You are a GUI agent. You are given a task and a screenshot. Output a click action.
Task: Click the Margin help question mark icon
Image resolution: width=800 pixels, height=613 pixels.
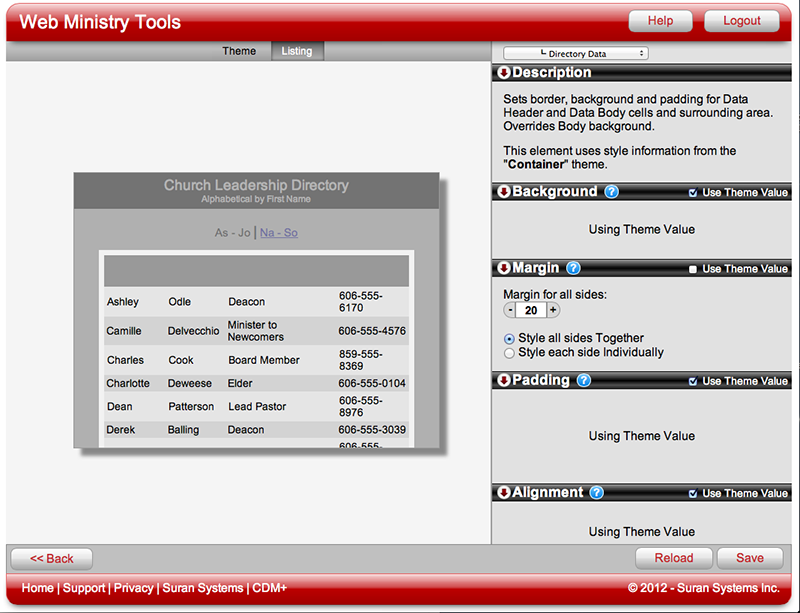coord(573,268)
